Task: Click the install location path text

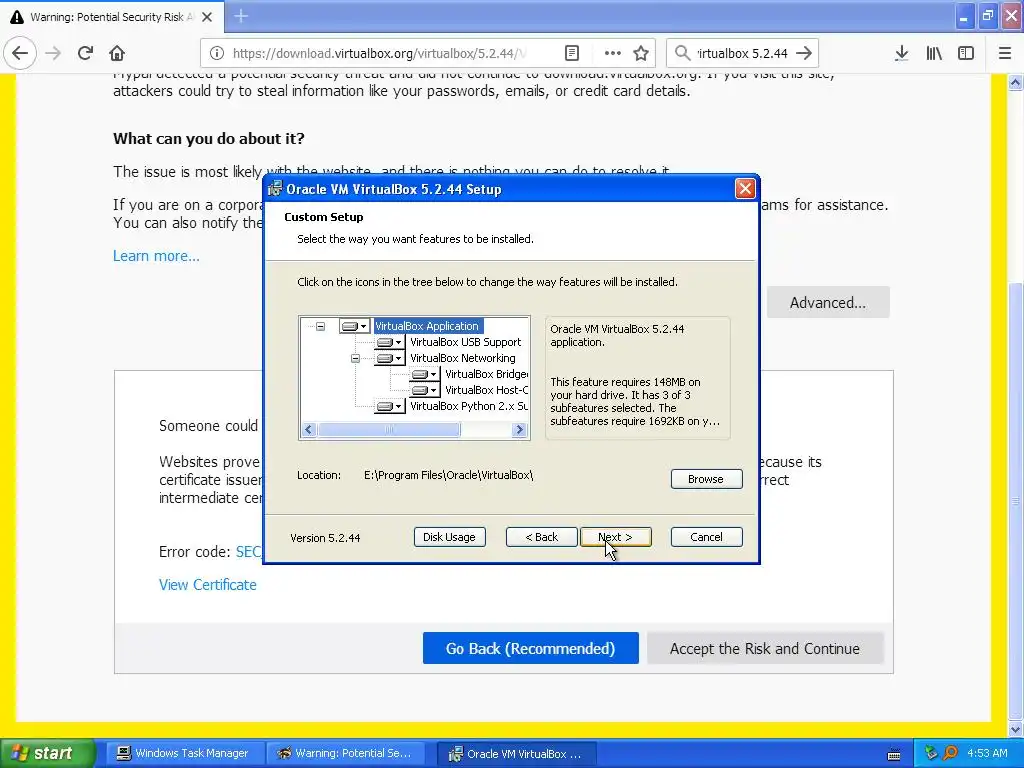Action: [449, 475]
